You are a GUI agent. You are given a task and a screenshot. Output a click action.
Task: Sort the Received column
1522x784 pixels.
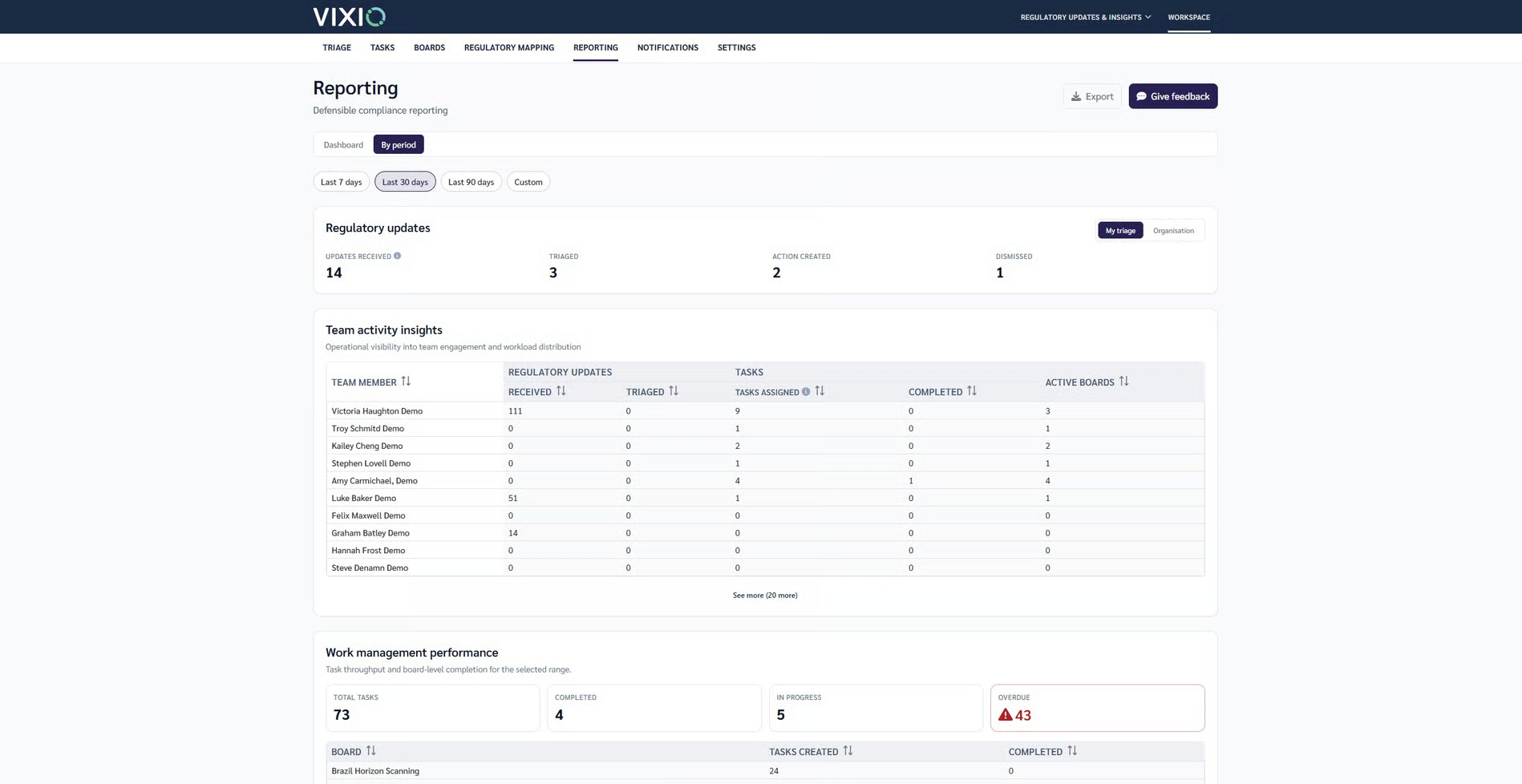(561, 391)
